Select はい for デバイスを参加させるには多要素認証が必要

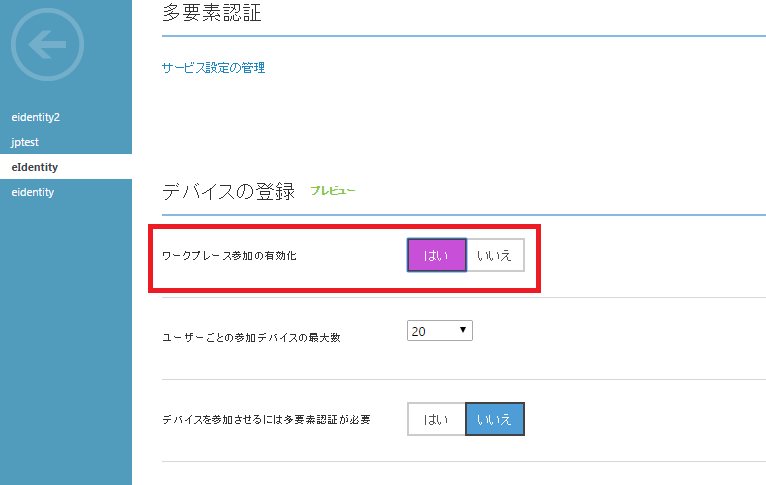[437, 419]
